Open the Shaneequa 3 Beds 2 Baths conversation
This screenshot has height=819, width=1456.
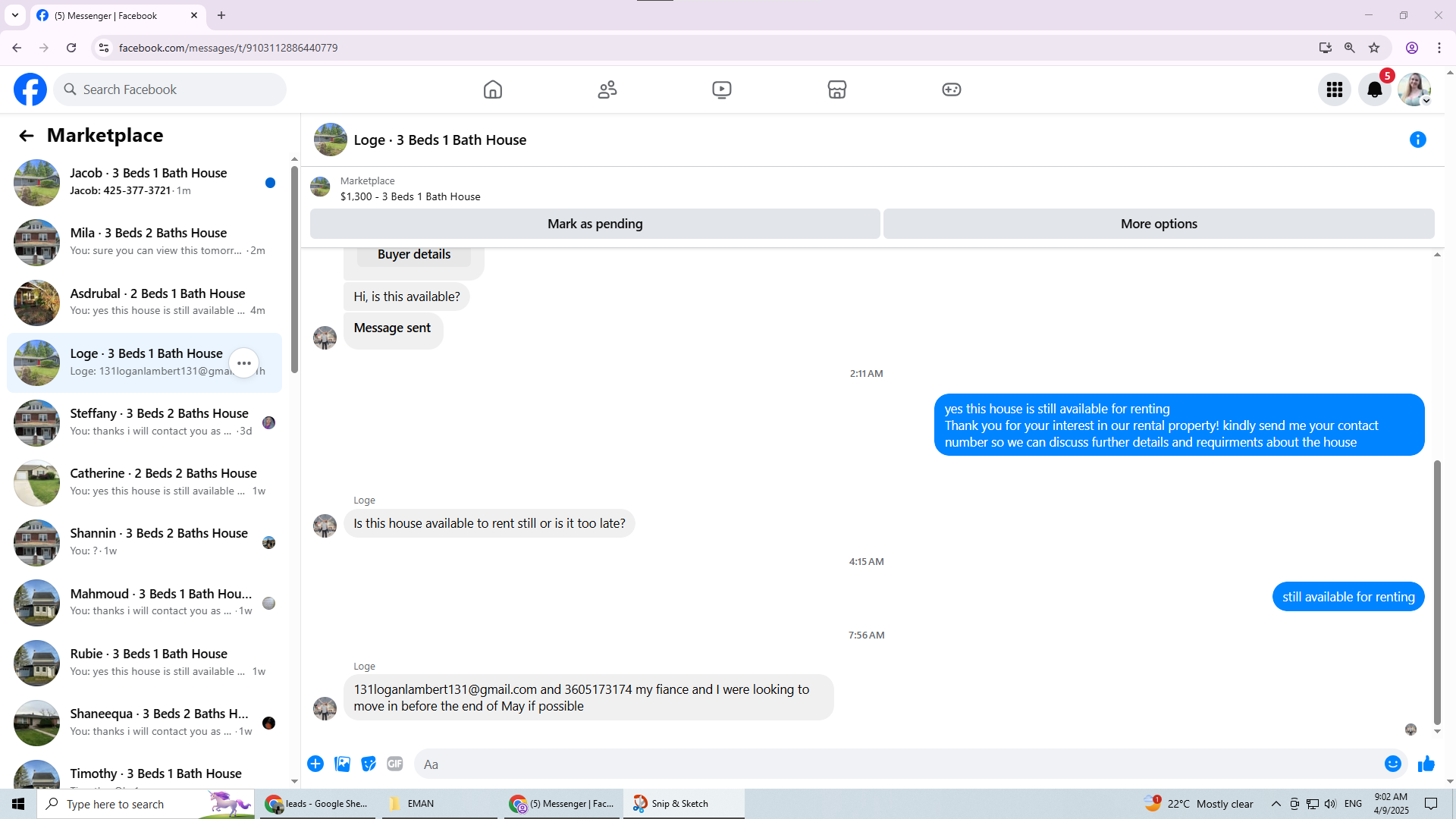(144, 723)
